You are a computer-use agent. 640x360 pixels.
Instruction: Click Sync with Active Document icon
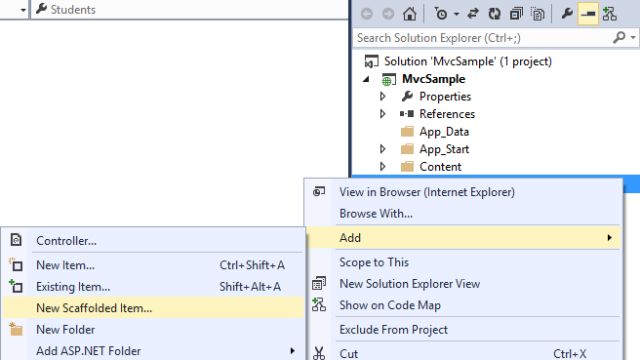coord(473,14)
